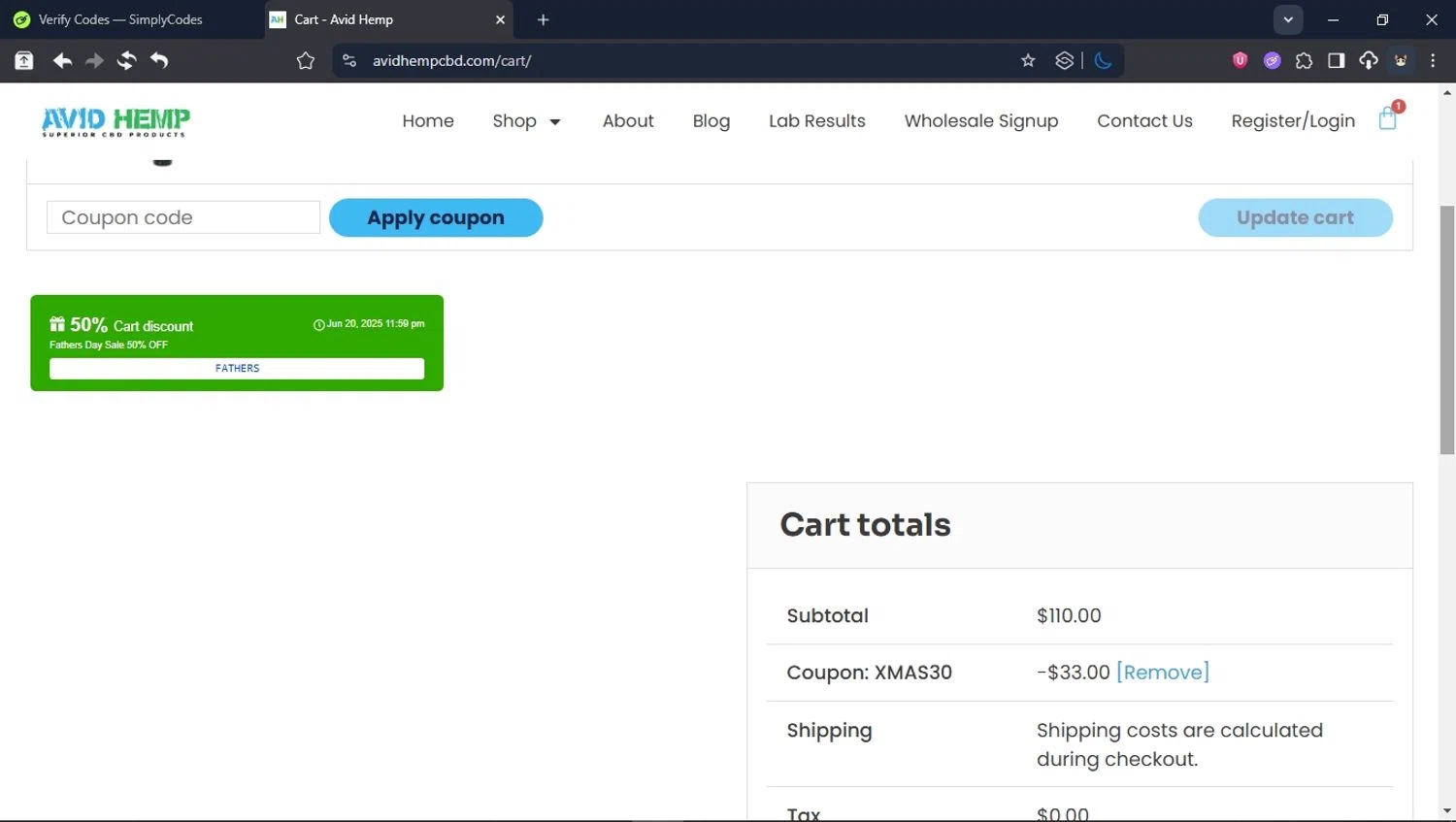Click the page vertical scrollbar thumb
Viewport: 1456px width, 822px height.
pos(1447,330)
